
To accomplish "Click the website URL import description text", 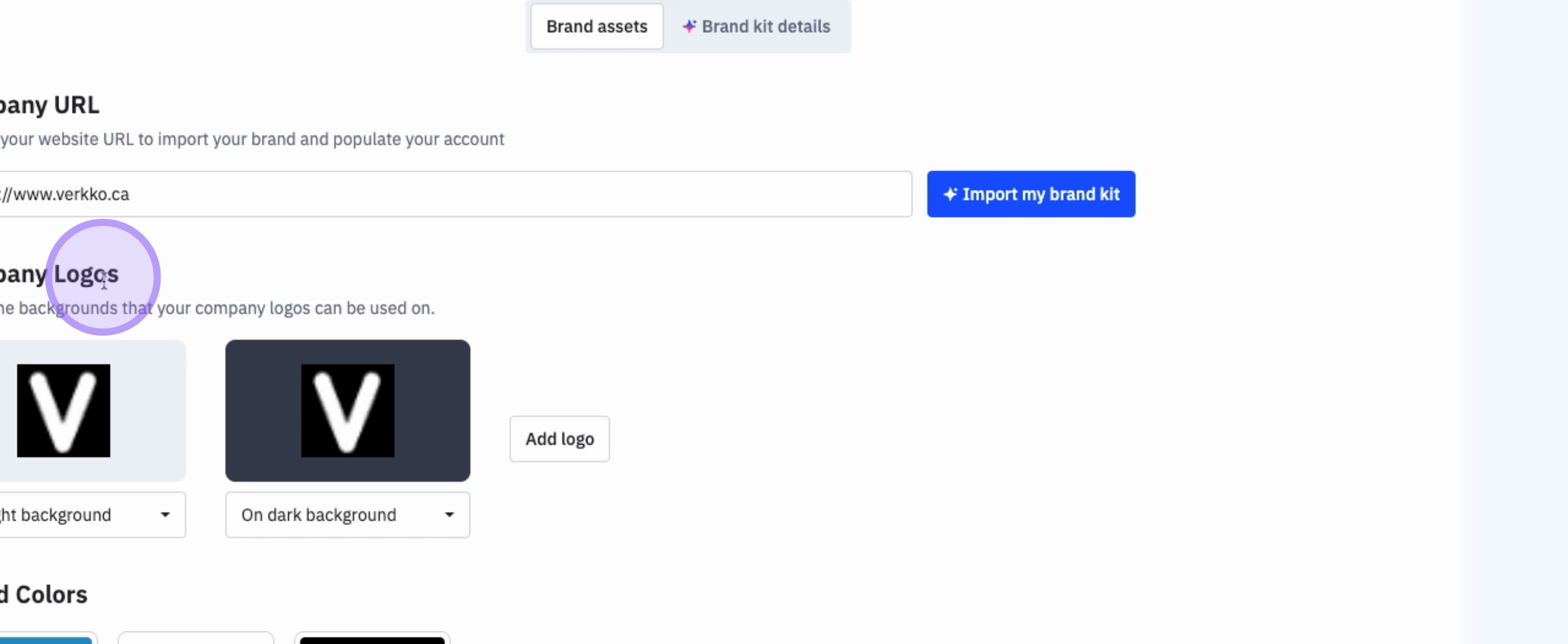I will point(252,140).
